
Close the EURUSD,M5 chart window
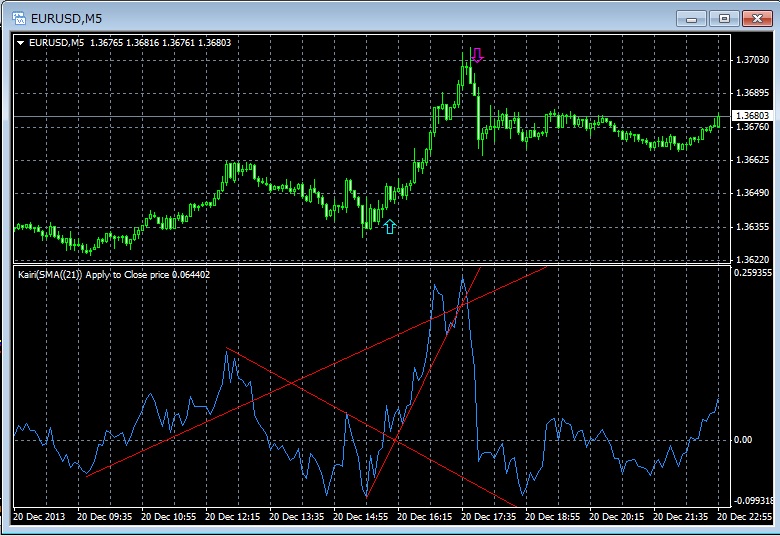[755, 17]
